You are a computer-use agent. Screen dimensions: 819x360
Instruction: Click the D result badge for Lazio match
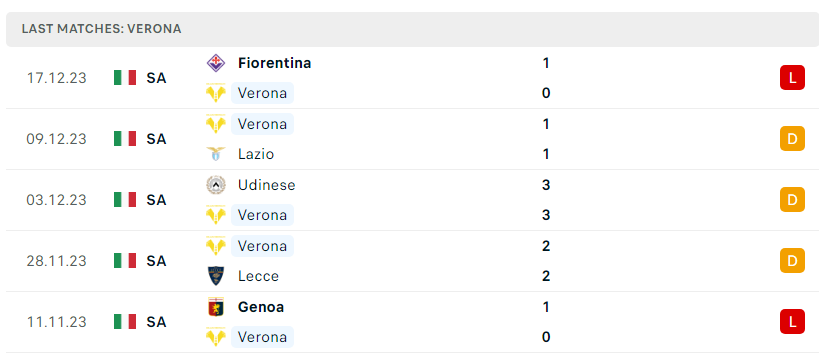point(792,139)
